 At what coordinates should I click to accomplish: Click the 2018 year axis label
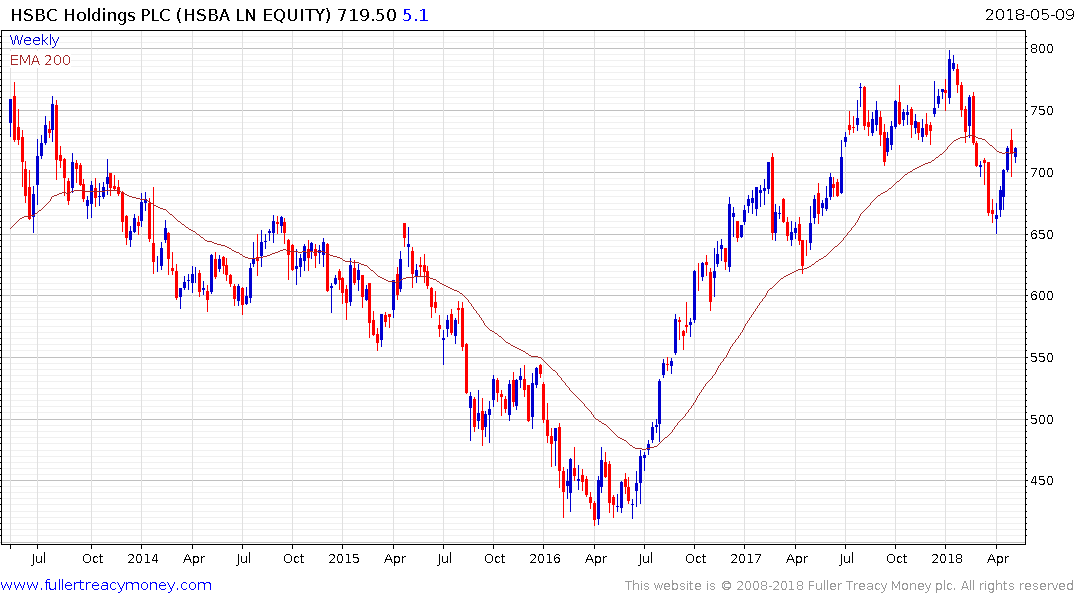click(x=947, y=558)
